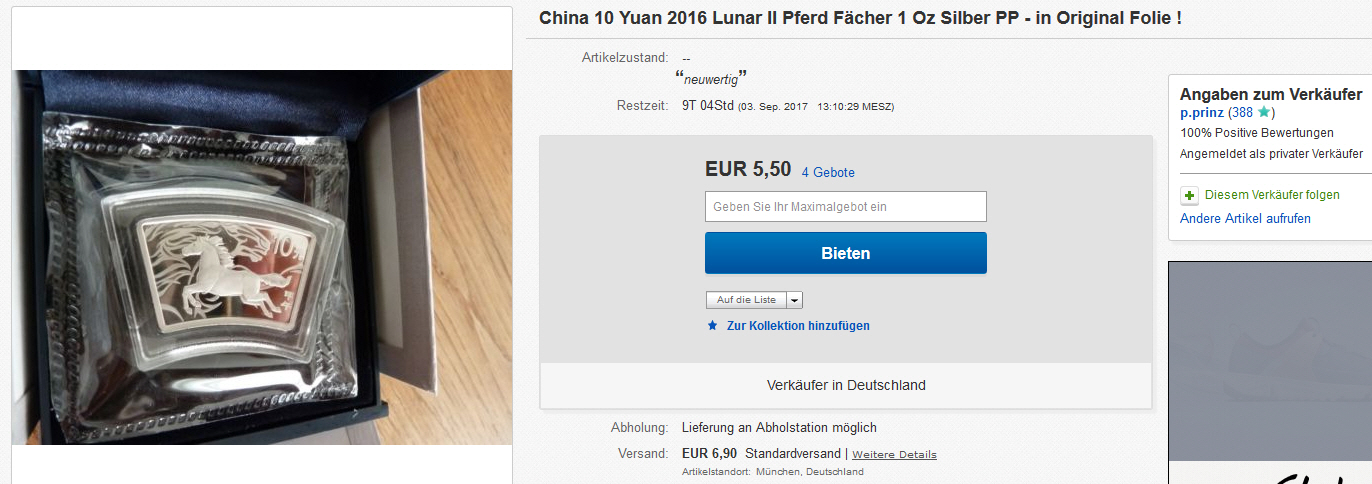Click the China 10 Yuan listing title
The height and width of the screenshot is (484, 1372).
point(861,19)
